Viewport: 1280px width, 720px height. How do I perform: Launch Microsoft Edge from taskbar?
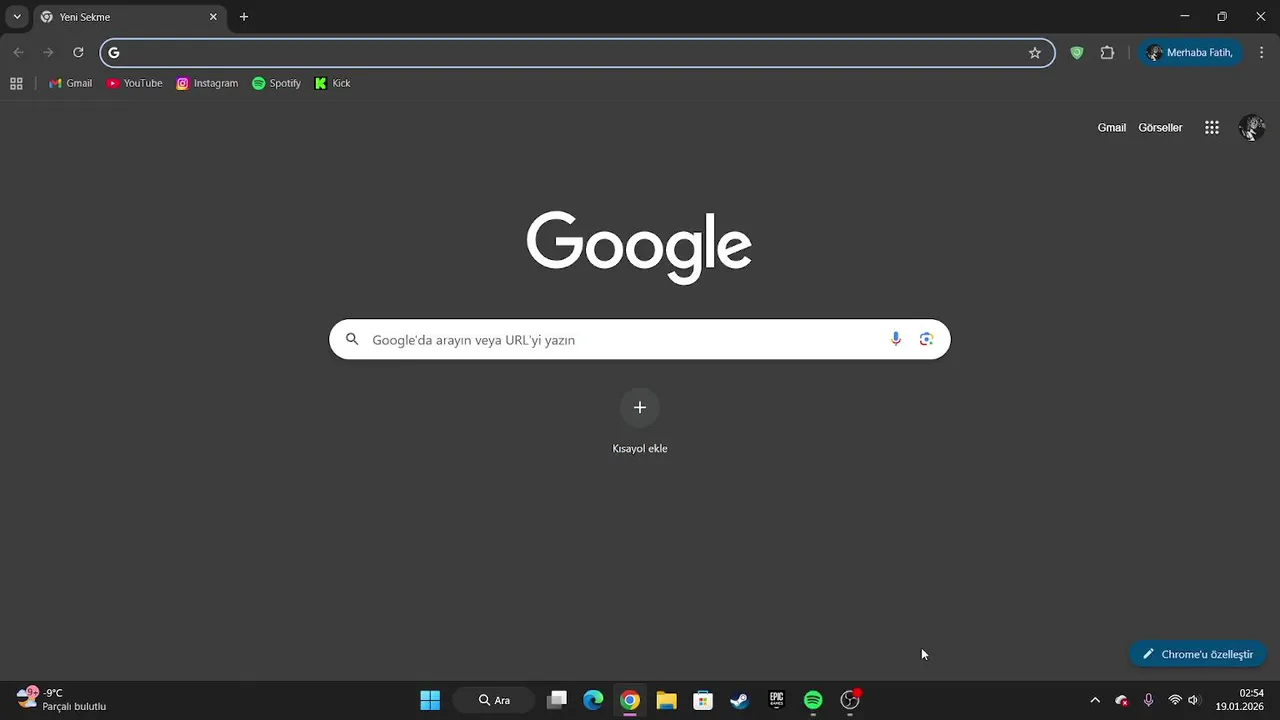point(593,700)
